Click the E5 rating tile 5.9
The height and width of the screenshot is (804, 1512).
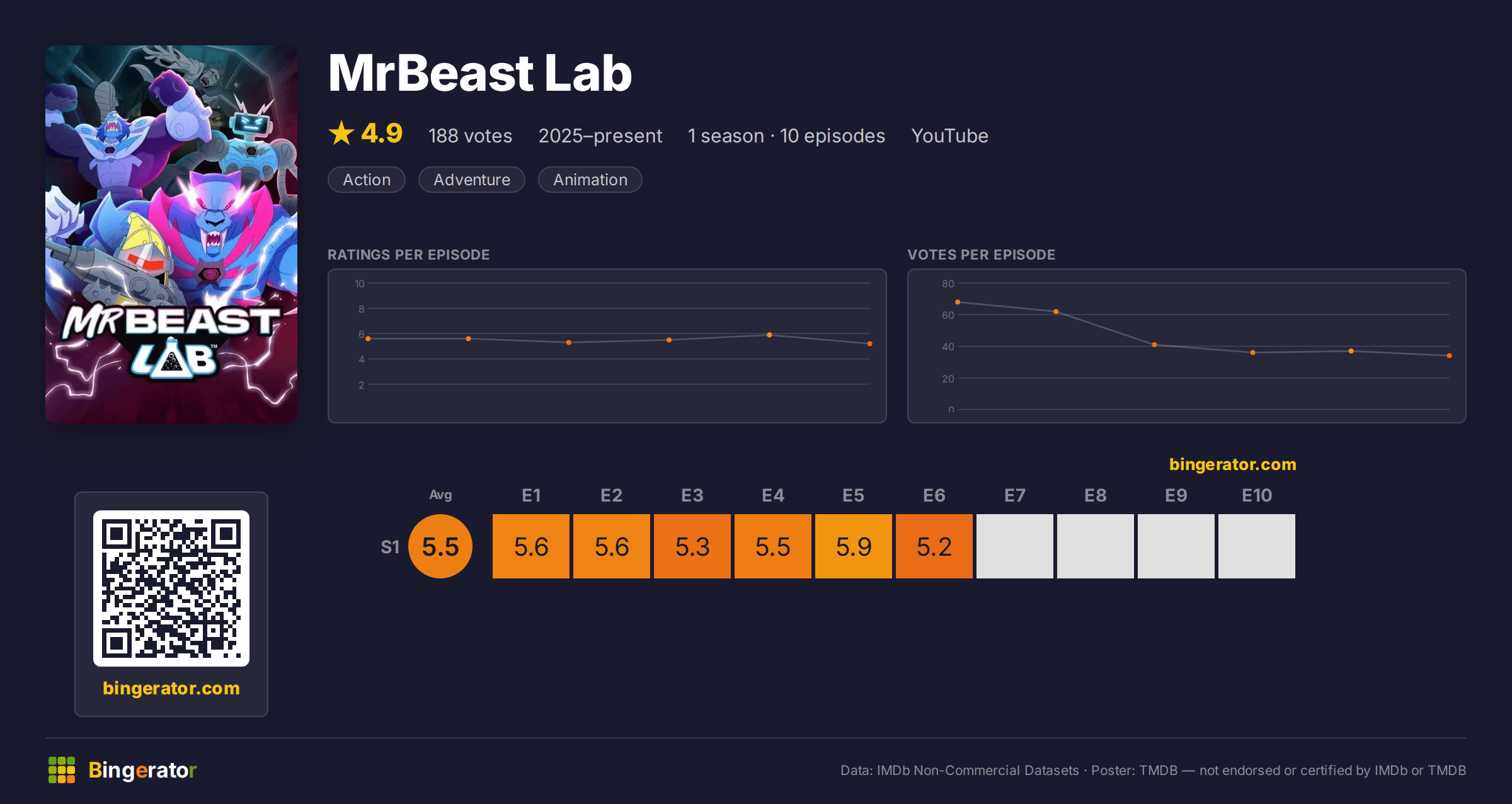tap(854, 546)
